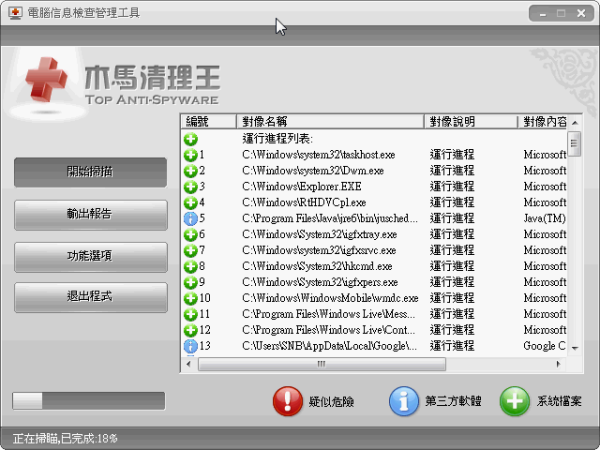Select the wmdc.exe process path
The image size is (600, 450).
click(330, 298)
